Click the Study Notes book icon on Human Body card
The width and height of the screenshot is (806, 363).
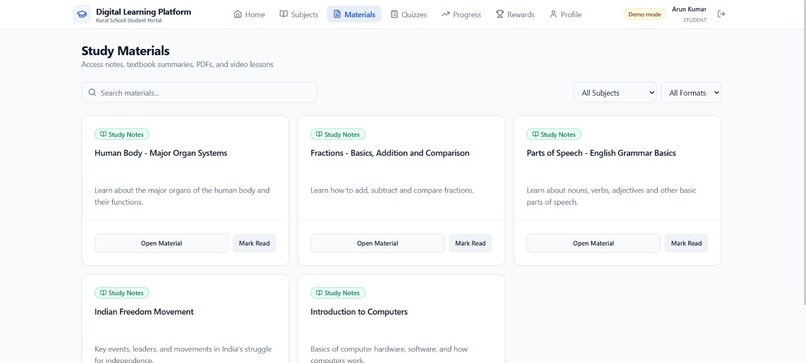tap(103, 134)
